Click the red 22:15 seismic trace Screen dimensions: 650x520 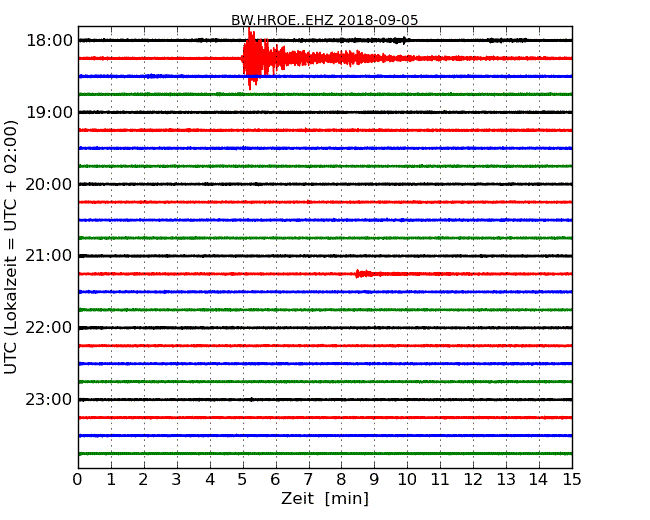pyautogui.click(x=325, y=346)
